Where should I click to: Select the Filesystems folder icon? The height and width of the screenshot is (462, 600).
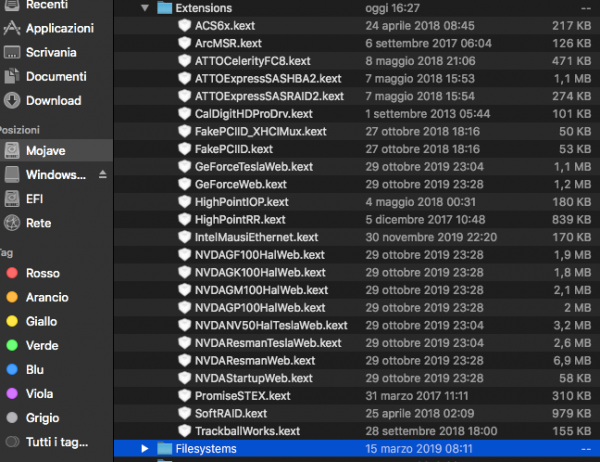click(165, 449)
